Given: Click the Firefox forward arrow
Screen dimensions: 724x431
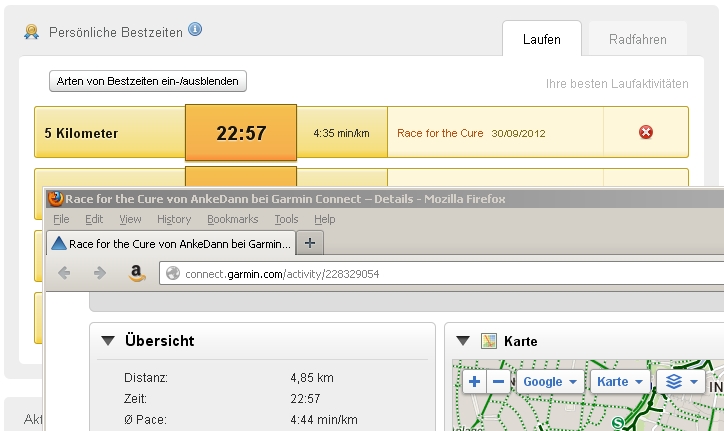Looking at the screenshot, I should pos(99,273).
